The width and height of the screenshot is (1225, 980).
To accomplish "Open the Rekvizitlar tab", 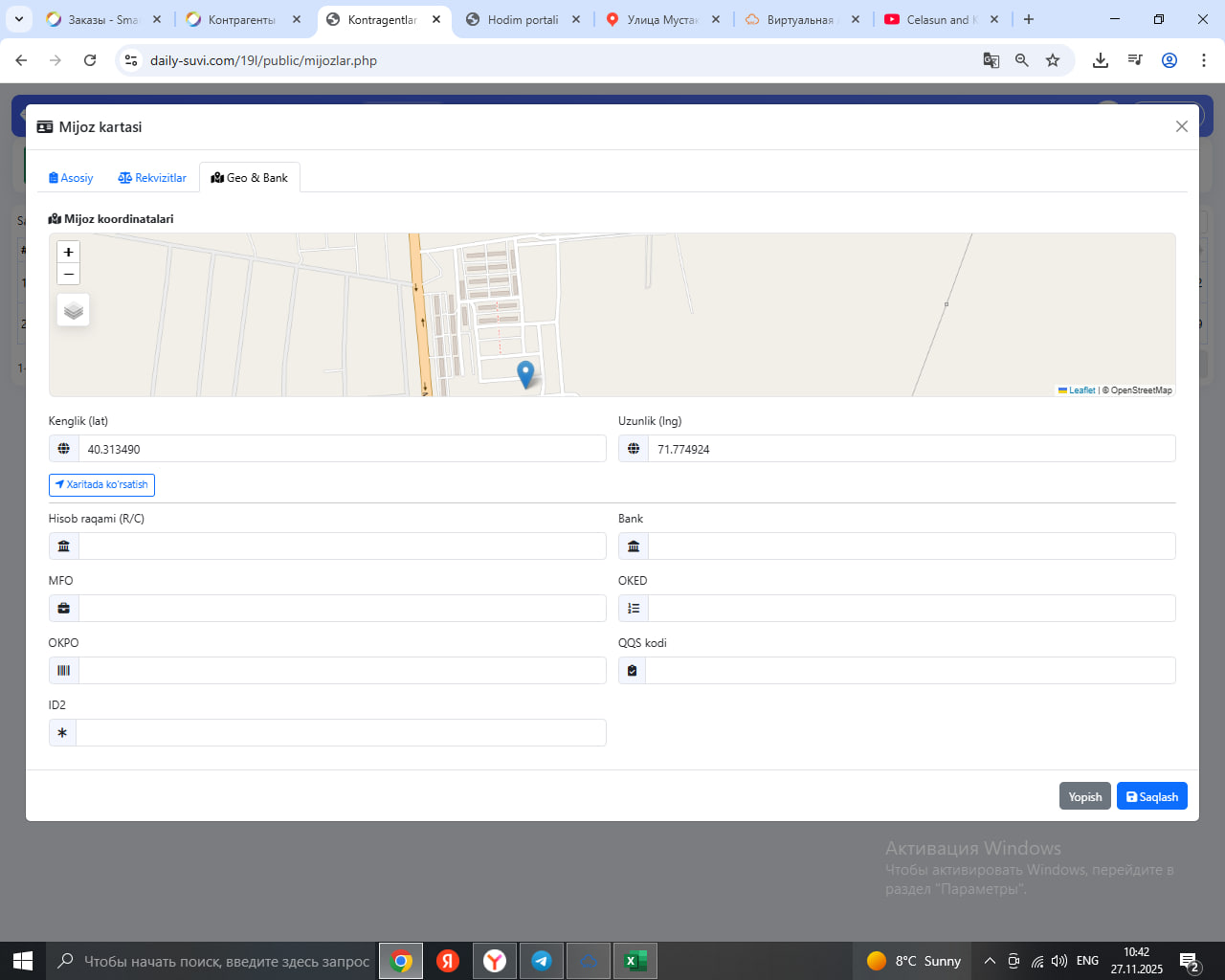I will [152, 178].
